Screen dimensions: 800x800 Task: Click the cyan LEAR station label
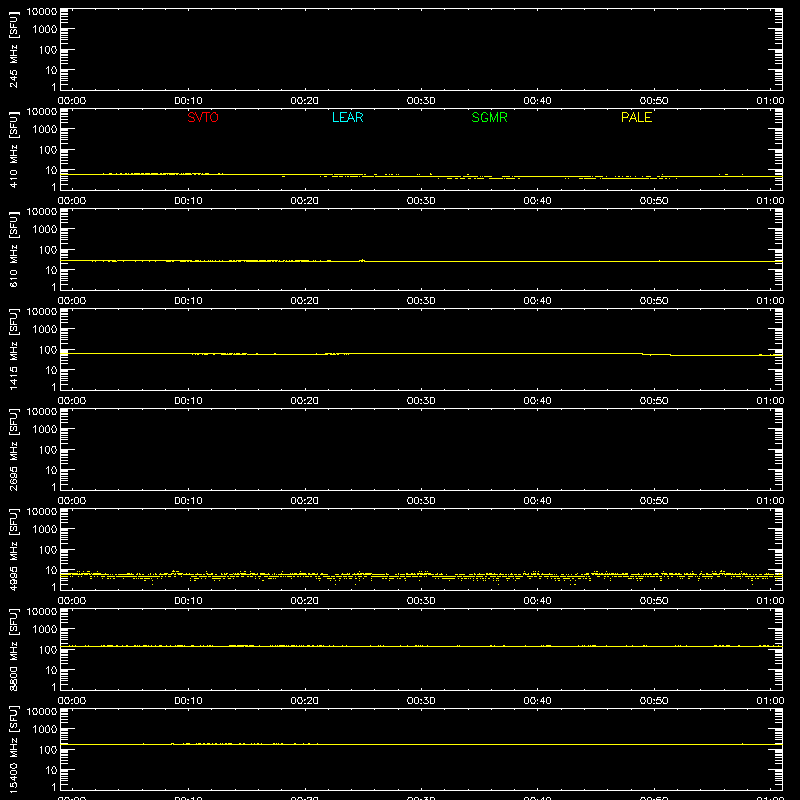[x=347, y=117]
